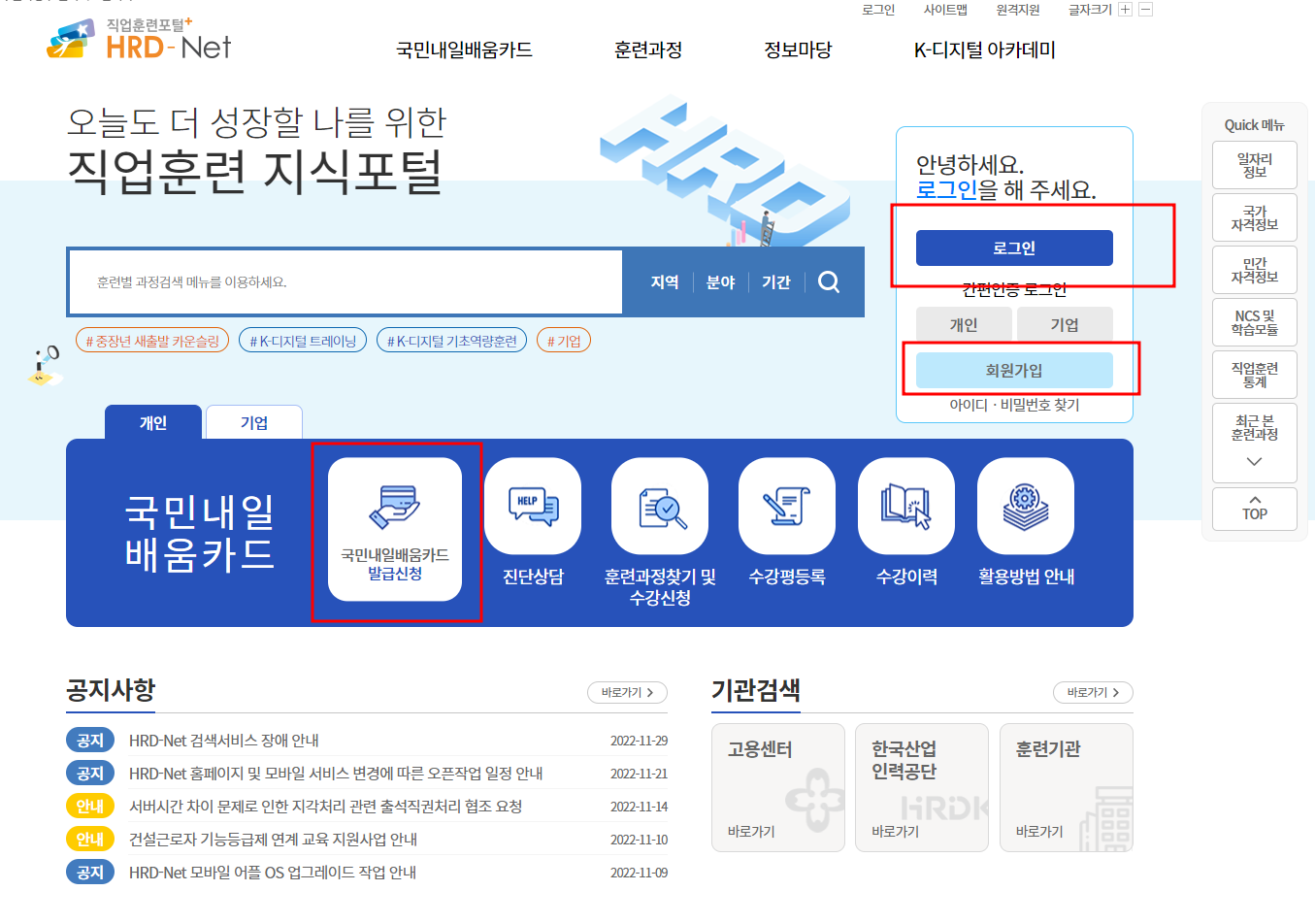The width and height of the screenshot is (1315, 924).
Task: Select the 개인 tab above card panel
Action: click(x=153, y=422)
